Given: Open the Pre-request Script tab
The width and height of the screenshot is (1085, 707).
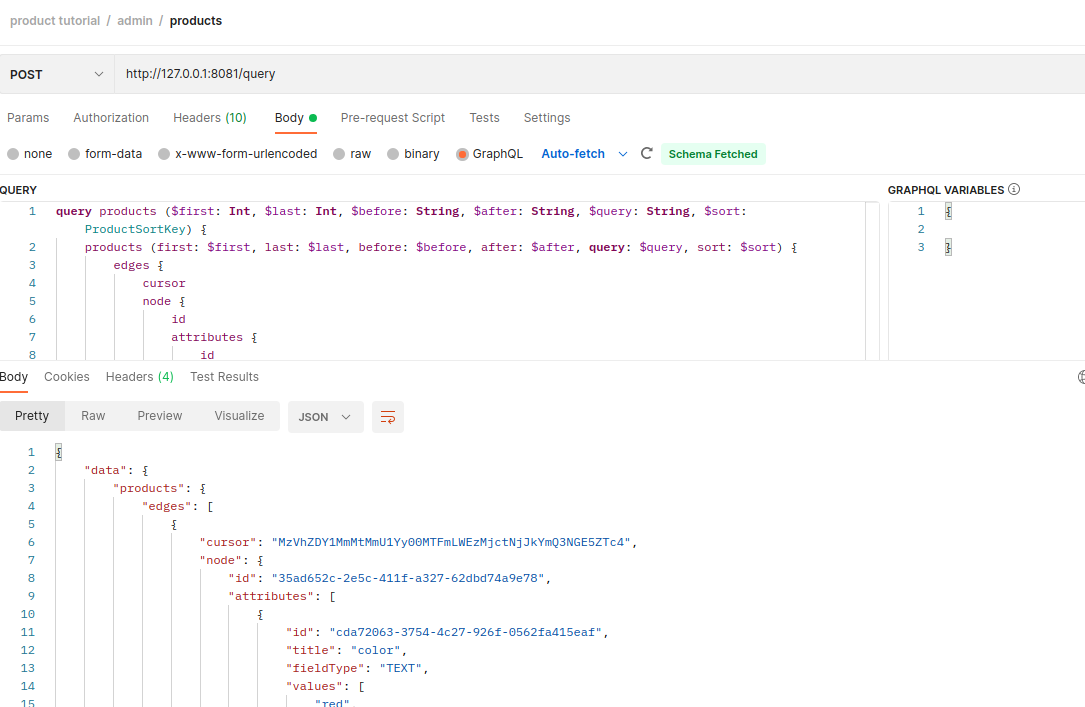Looking at the screenshot, I should click(392, 118).
